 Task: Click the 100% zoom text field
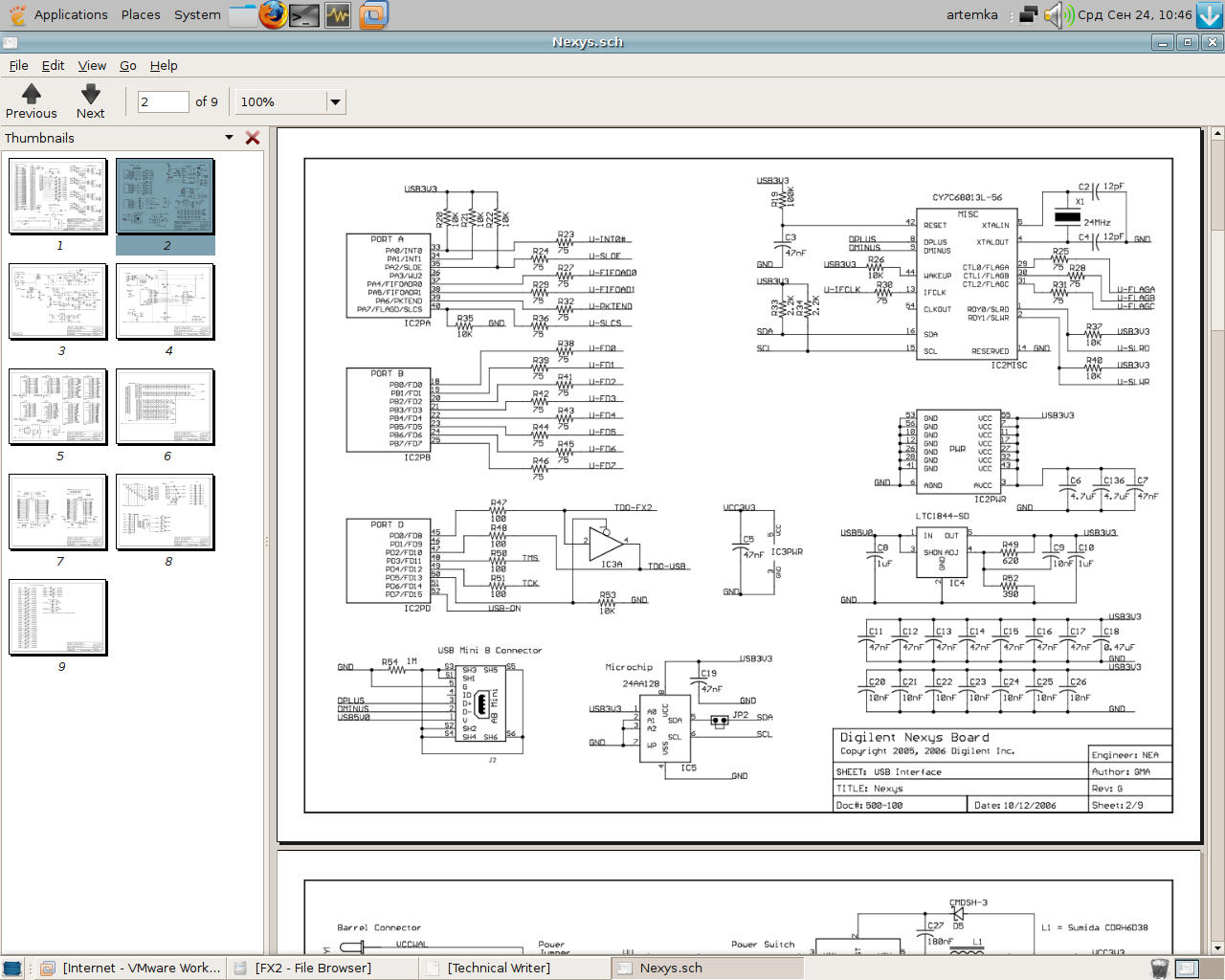[x=281, y=101]
